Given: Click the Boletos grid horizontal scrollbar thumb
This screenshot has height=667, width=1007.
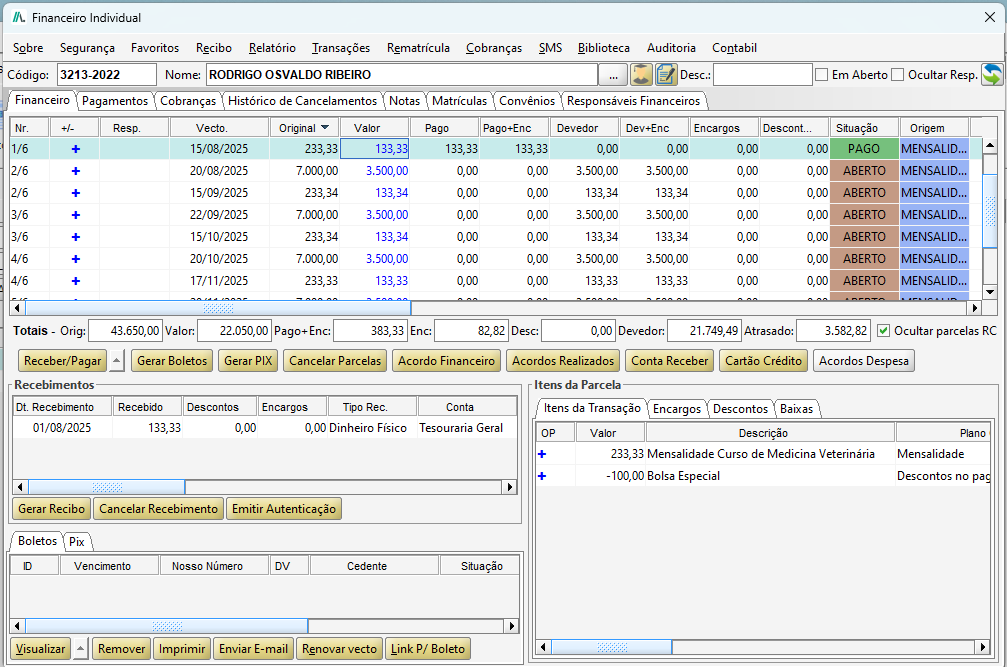Looking at the screenshot, I should click(x=167, y=626).
